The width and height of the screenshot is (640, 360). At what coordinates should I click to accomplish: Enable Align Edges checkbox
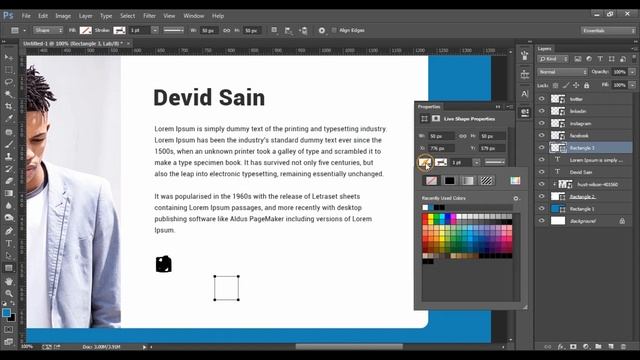click(334, 30)
